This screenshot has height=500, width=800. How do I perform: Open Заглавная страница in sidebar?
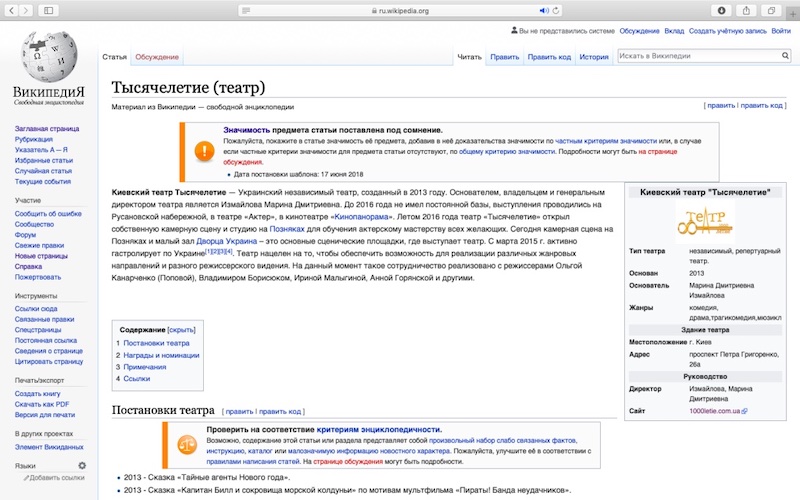coord(47,129)
